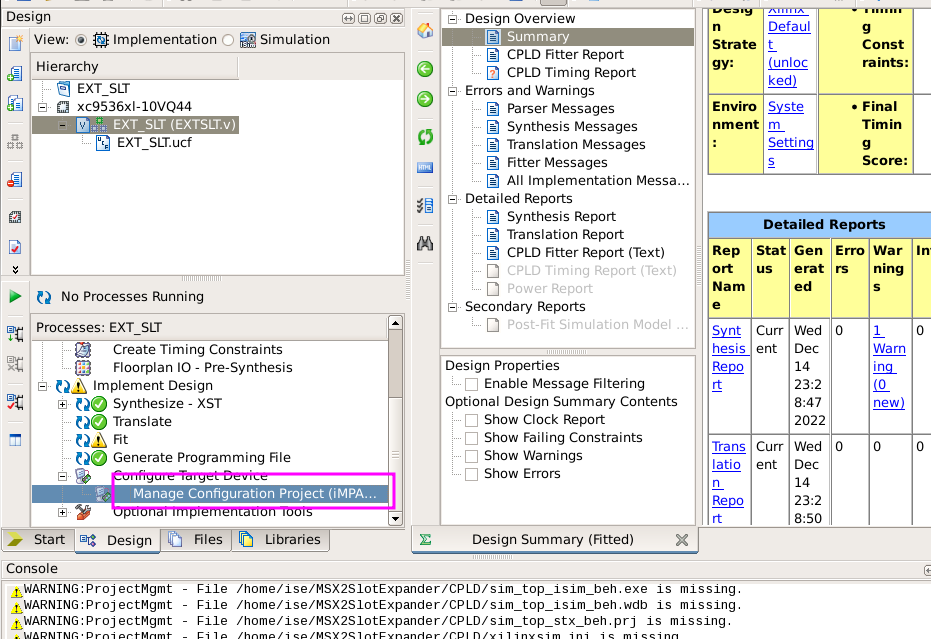Expand Optional Implementation Tools node
The image size is (931, 639).
point(63,513)
